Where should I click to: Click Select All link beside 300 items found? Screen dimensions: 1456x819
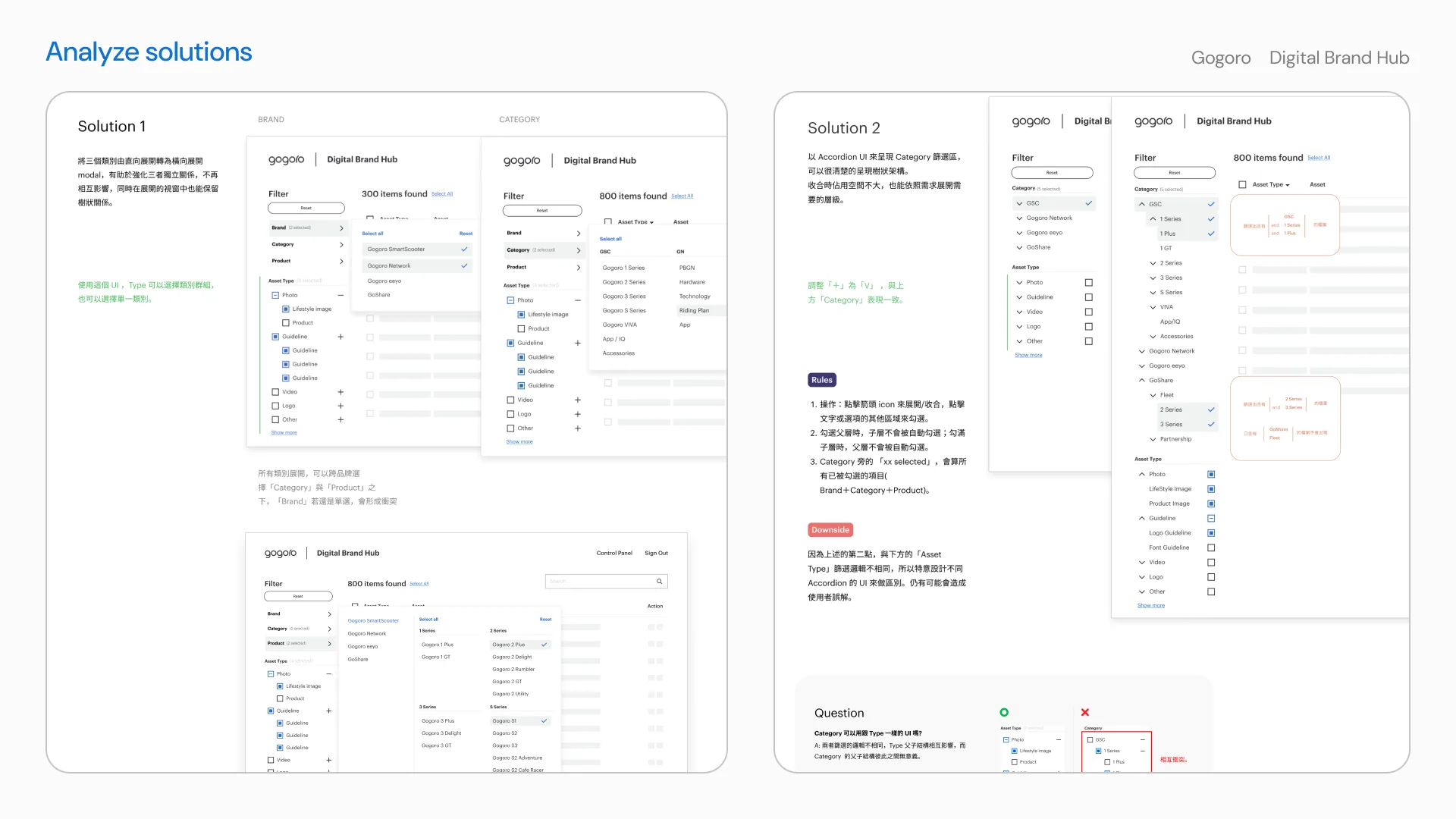[x=442, y=194]
